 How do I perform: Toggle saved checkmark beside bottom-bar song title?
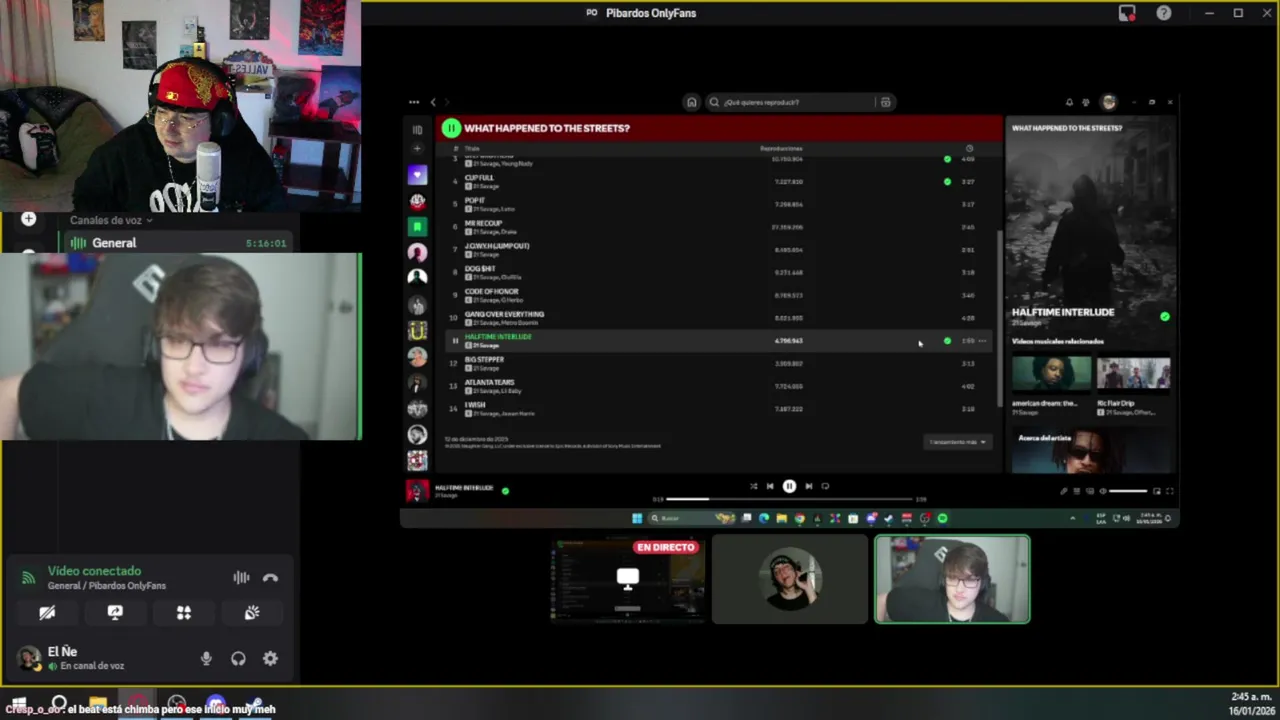[505, 491]
